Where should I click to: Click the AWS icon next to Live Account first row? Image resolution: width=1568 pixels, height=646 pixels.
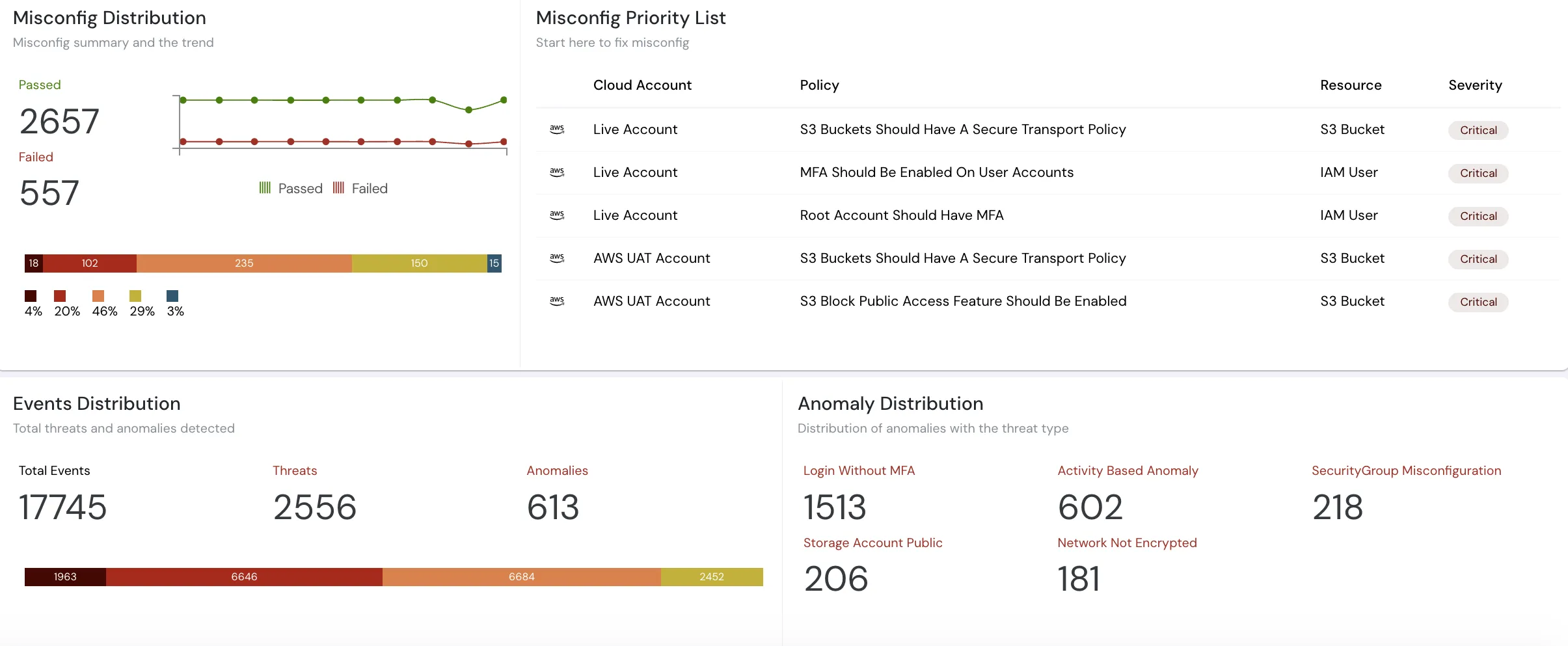coord(557,129)
